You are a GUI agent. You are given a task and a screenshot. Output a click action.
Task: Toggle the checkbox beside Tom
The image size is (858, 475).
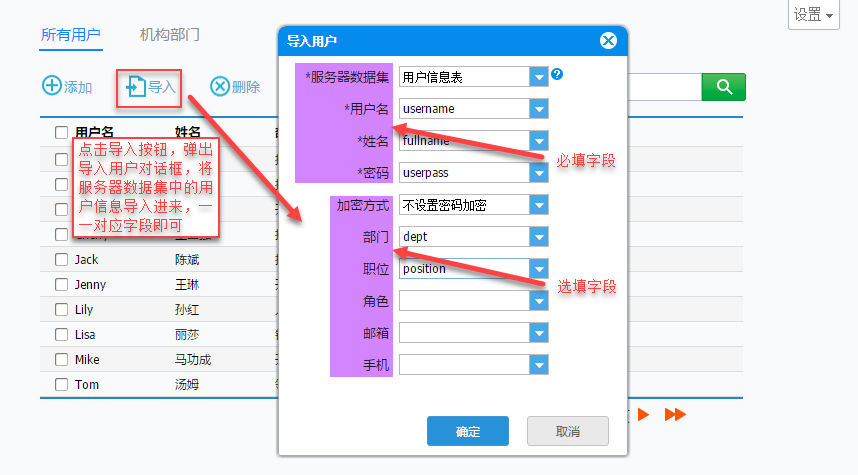(61, 385)
